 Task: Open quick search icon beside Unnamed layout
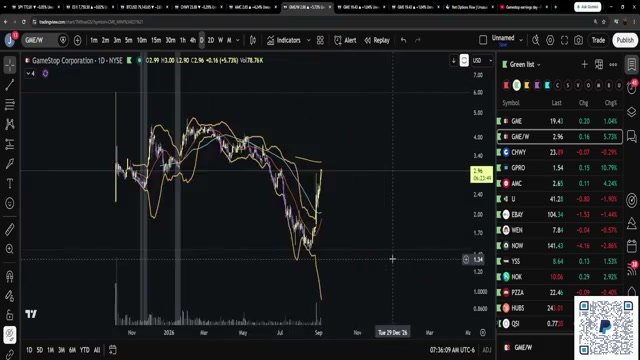536,40
